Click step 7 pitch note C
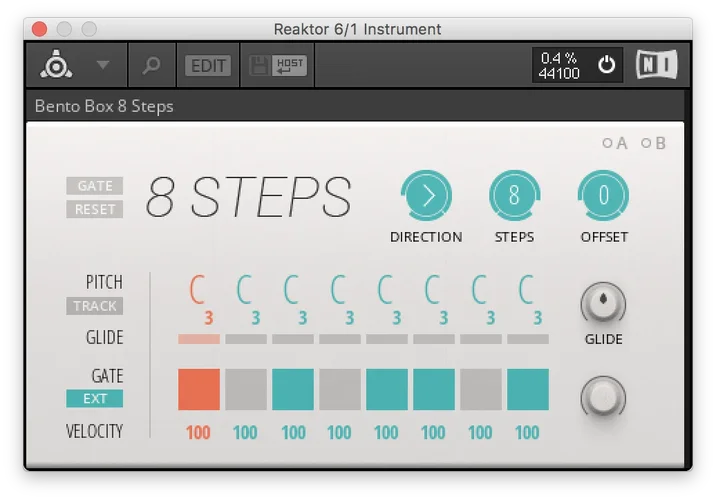 click(x=480, y=289)
